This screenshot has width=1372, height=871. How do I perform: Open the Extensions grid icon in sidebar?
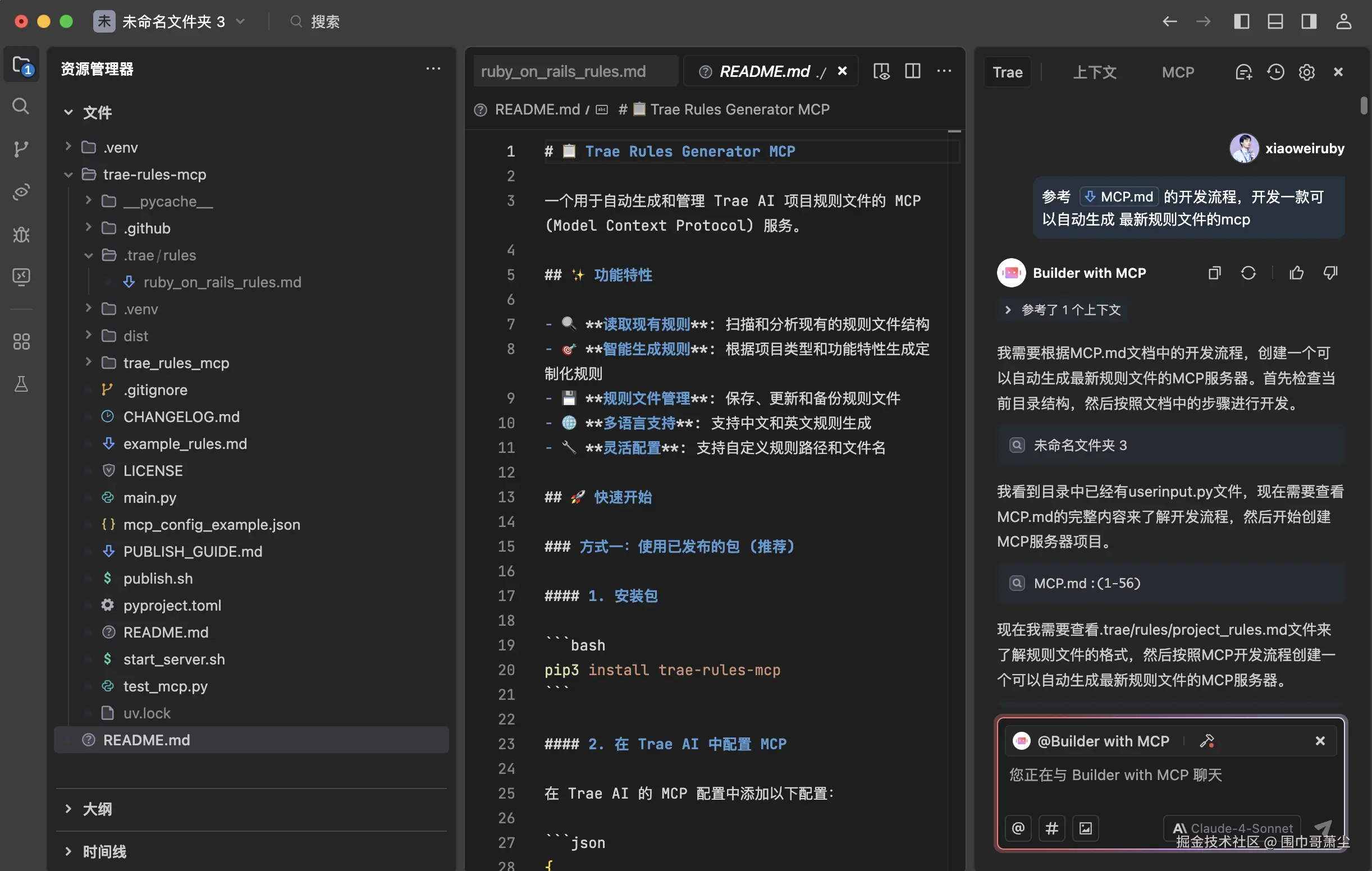click(21, 341)
